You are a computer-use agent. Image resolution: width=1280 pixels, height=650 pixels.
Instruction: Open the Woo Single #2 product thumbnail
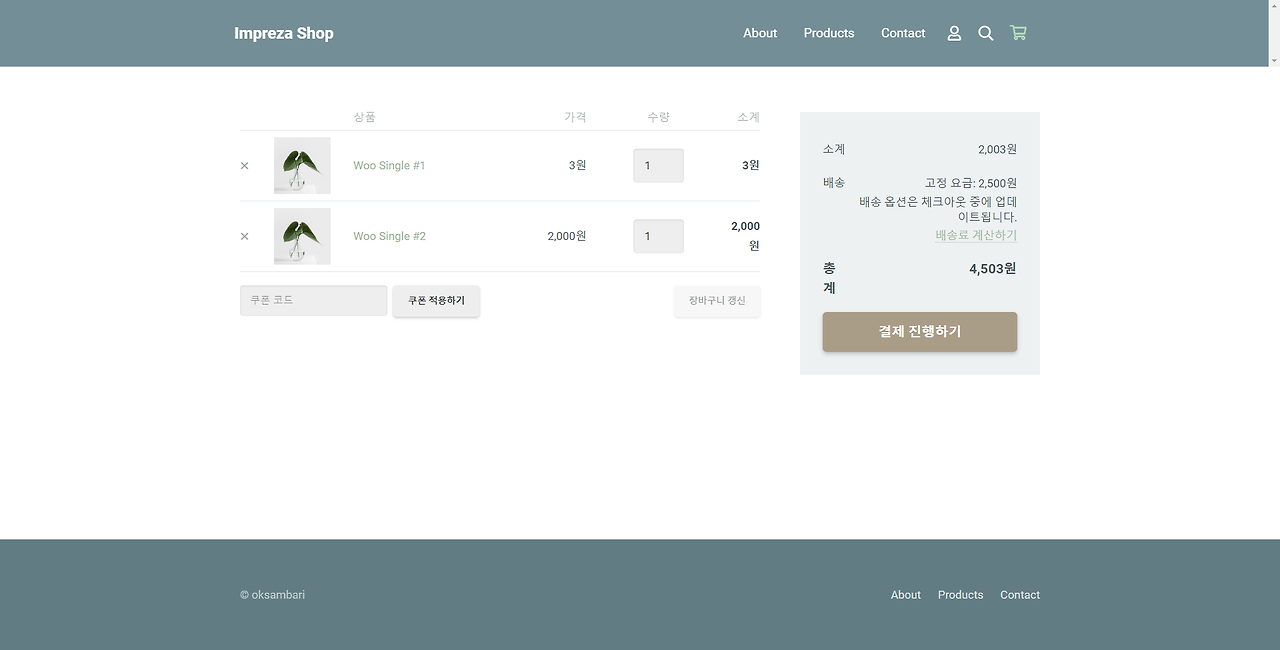pyautogui.click(x=301, y=236)
